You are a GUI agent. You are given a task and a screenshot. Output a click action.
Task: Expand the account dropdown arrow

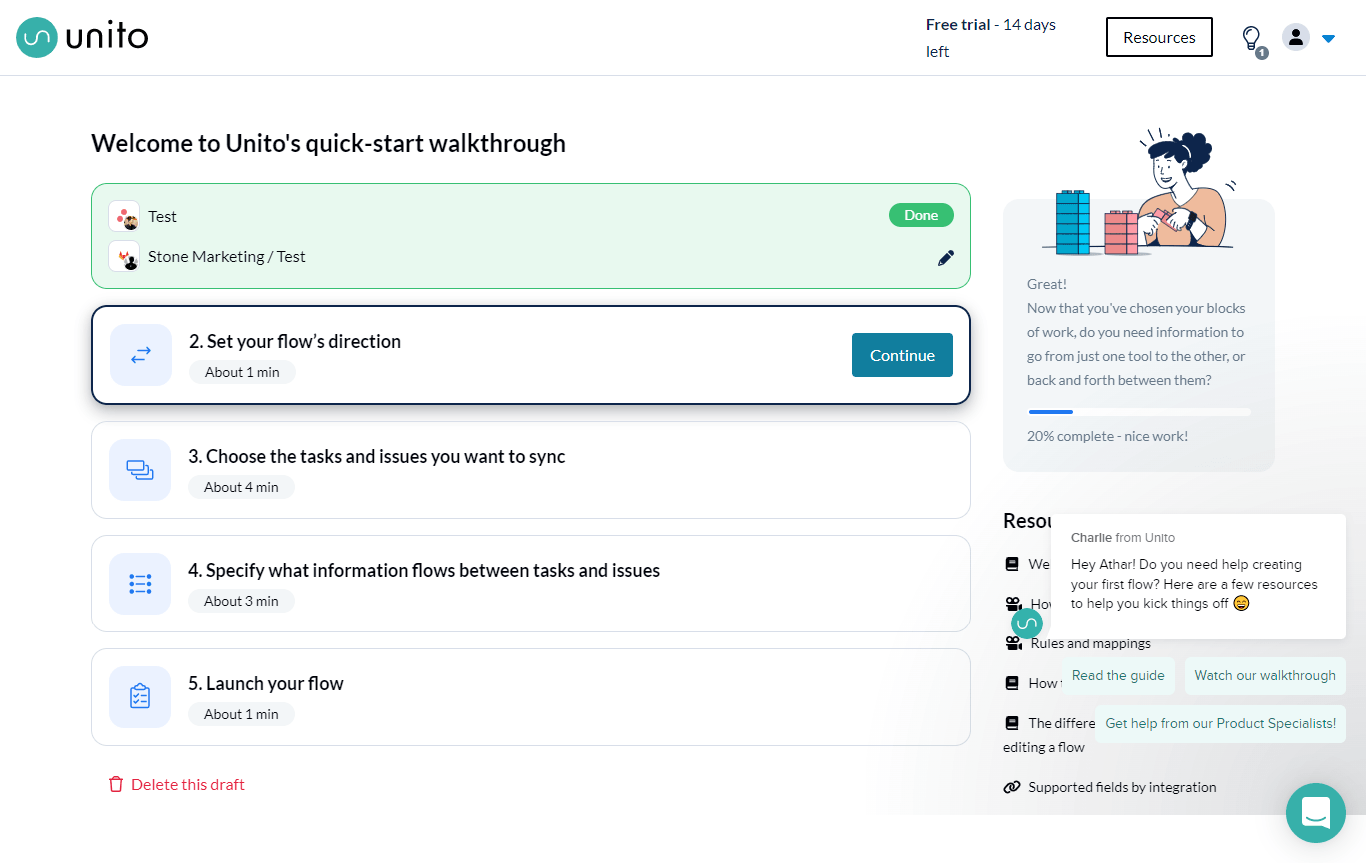click(1328, 39)
